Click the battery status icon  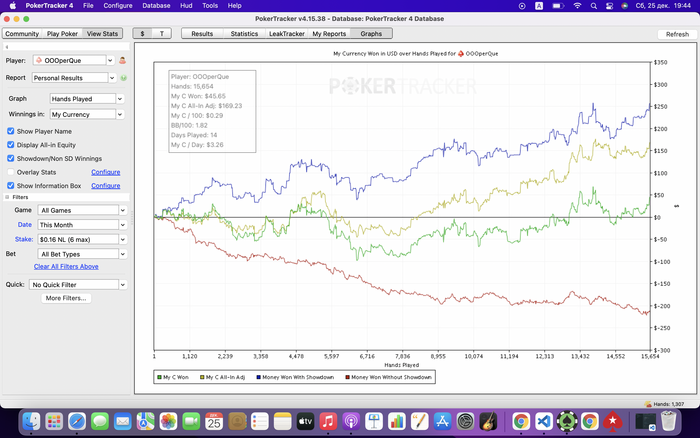pyautogui.click(x=558, y=6)
